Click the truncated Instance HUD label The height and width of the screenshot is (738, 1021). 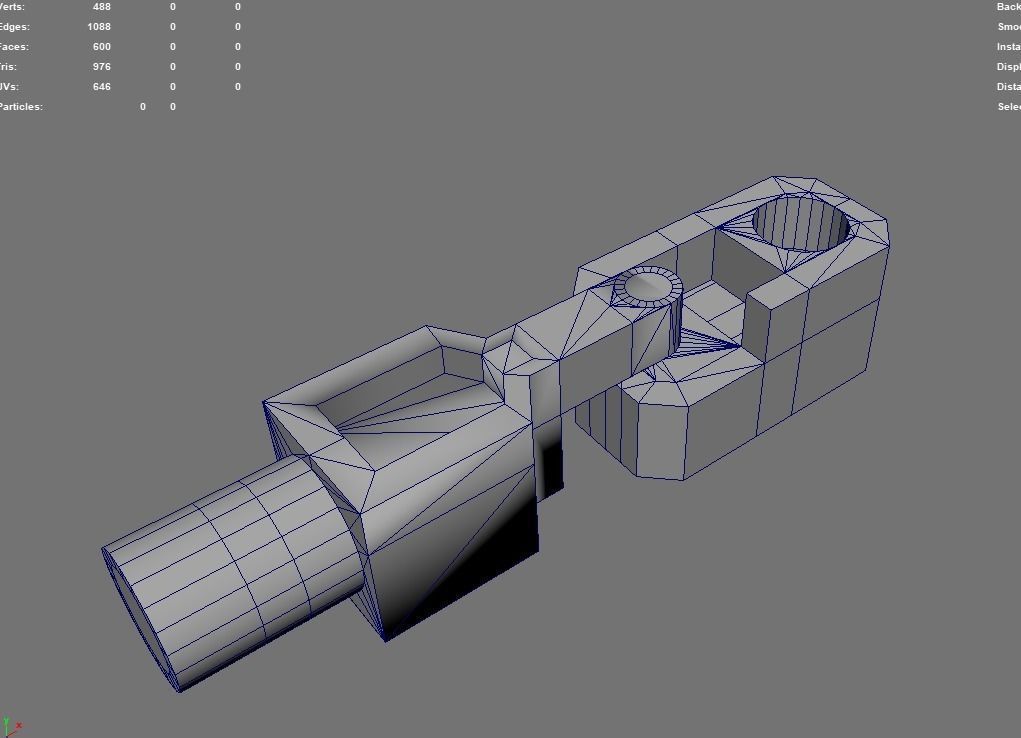(1009, 47)
